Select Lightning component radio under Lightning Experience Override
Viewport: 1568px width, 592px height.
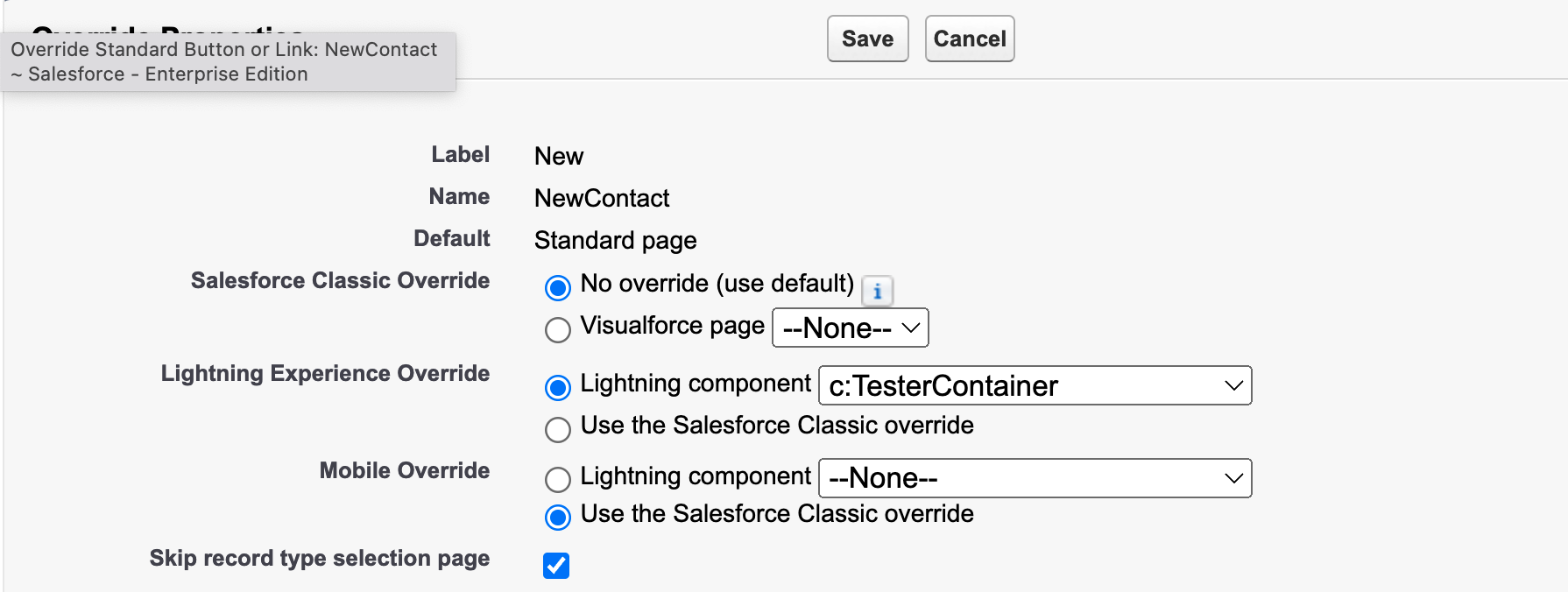(x=558, y=386)
